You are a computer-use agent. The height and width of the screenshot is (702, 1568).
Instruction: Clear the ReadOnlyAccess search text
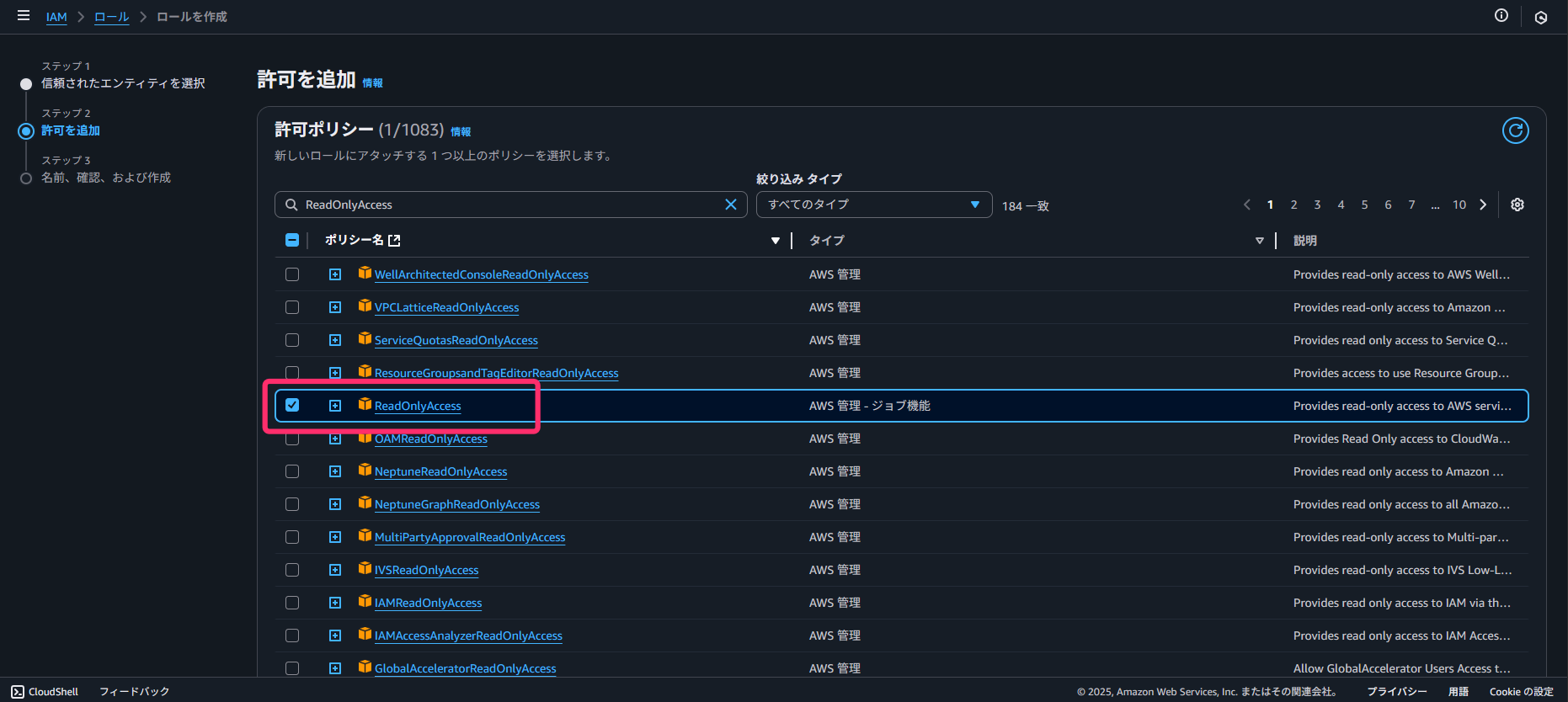tap(731, 205)
